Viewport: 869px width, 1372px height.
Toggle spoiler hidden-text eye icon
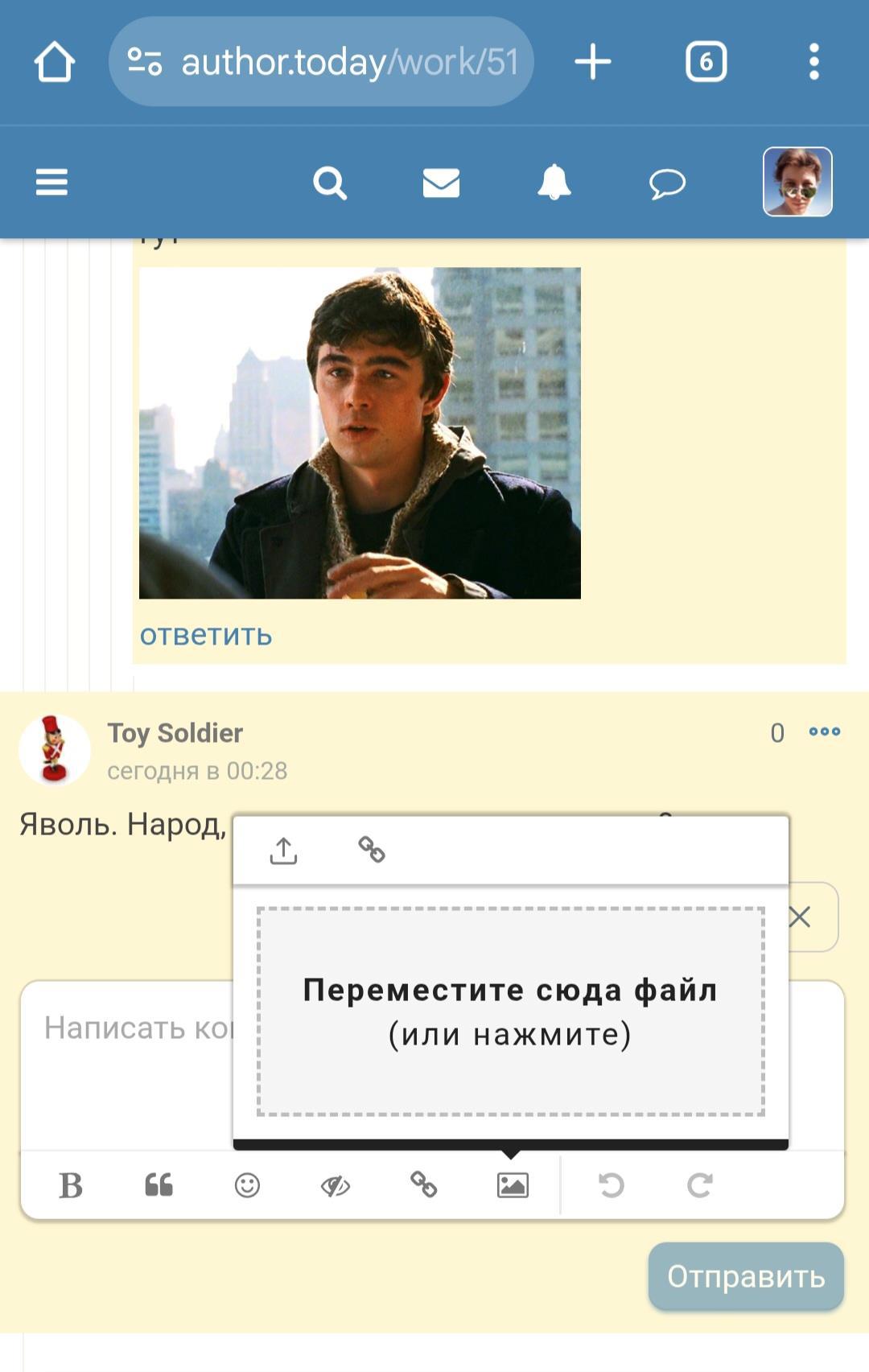[336, 1185]
